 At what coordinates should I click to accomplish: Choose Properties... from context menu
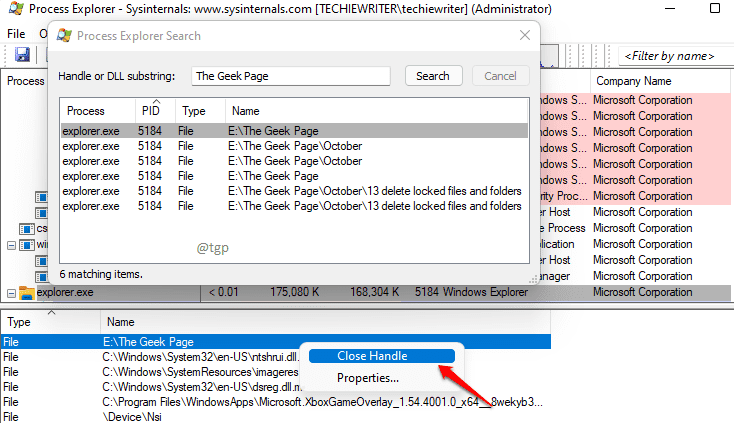tap(368, 378)
